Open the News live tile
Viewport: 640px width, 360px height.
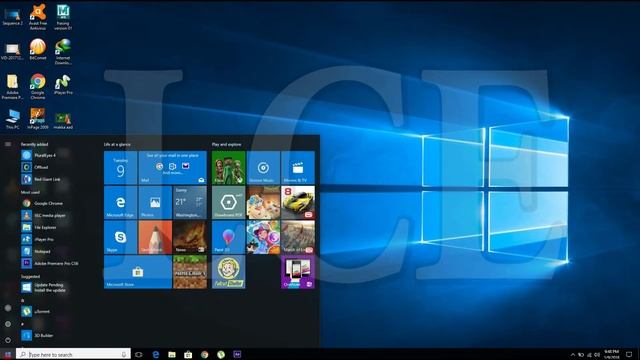[190, 237]
